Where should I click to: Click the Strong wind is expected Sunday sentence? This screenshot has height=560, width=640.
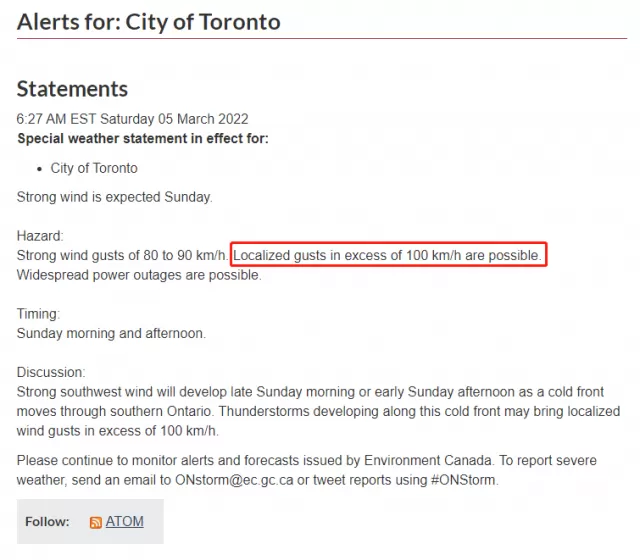click(115, 197)
